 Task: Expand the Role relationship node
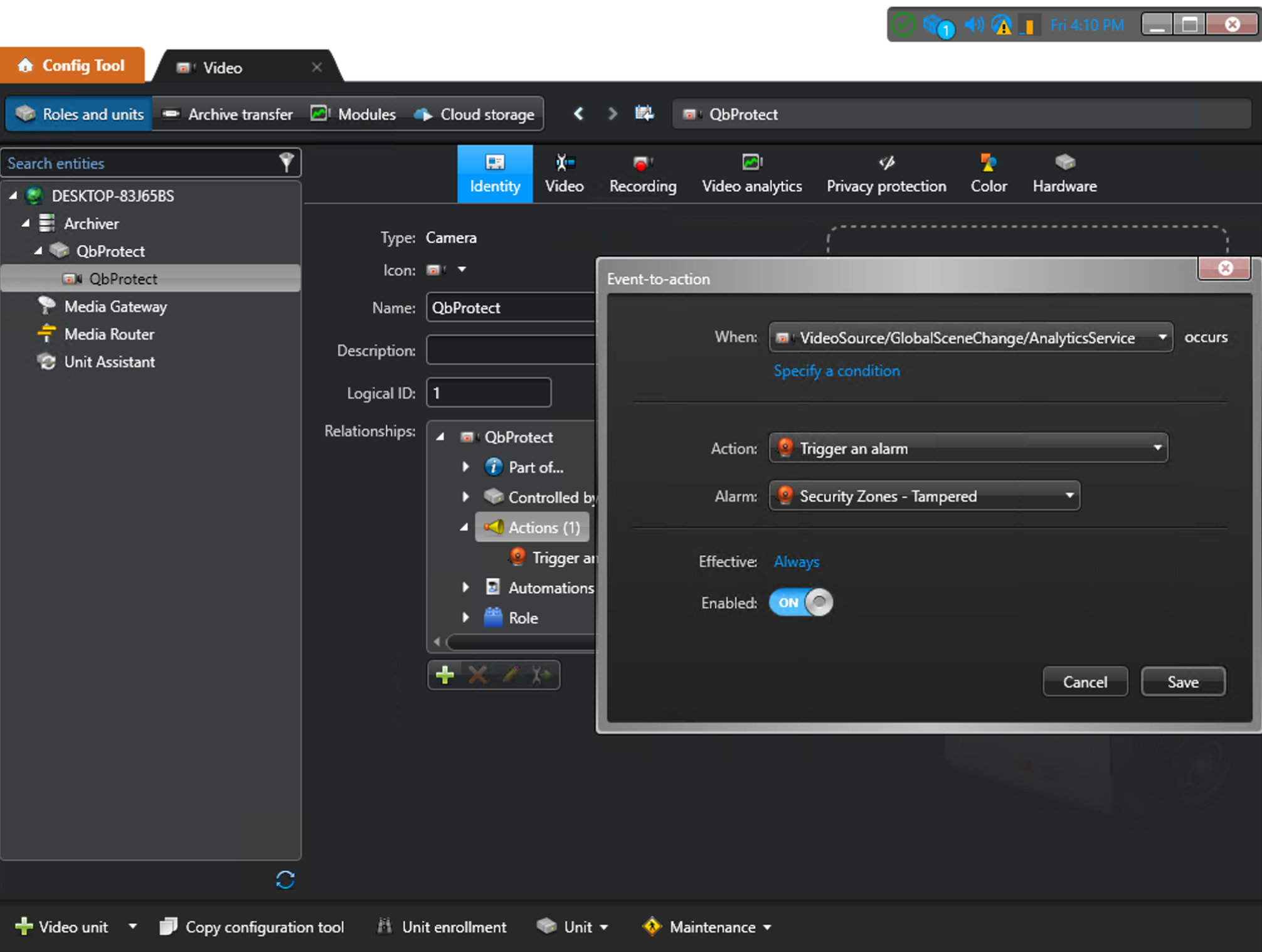coord(465,617)
